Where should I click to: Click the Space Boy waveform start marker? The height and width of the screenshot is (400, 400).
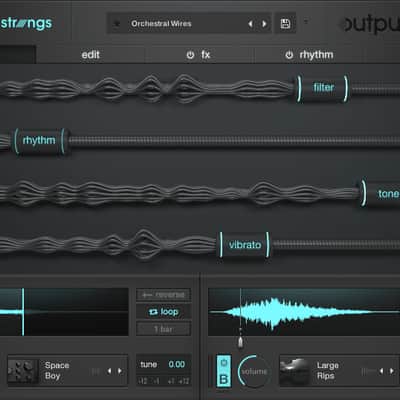click(x=23, y=312)
